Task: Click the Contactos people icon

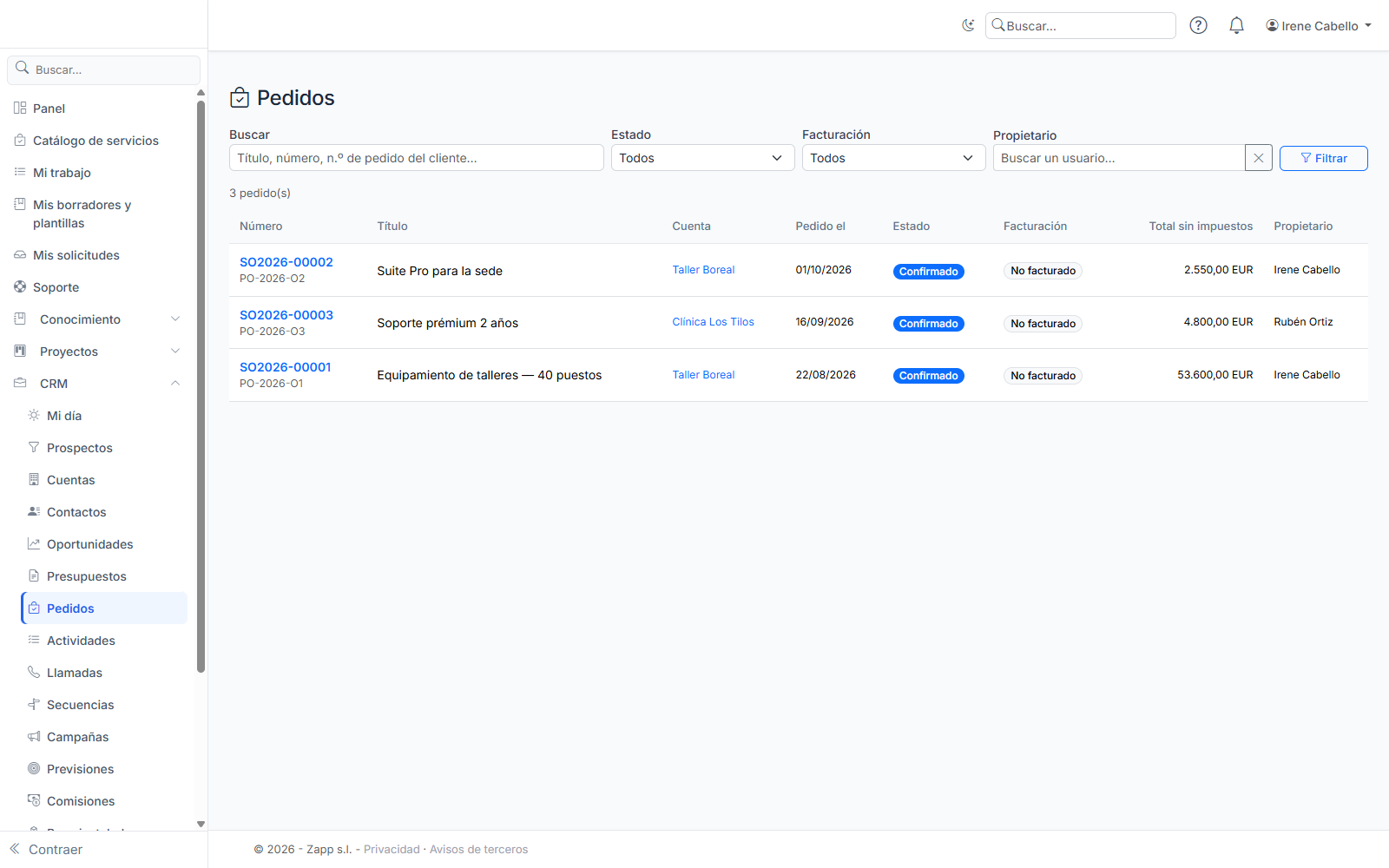Action: 34,512
